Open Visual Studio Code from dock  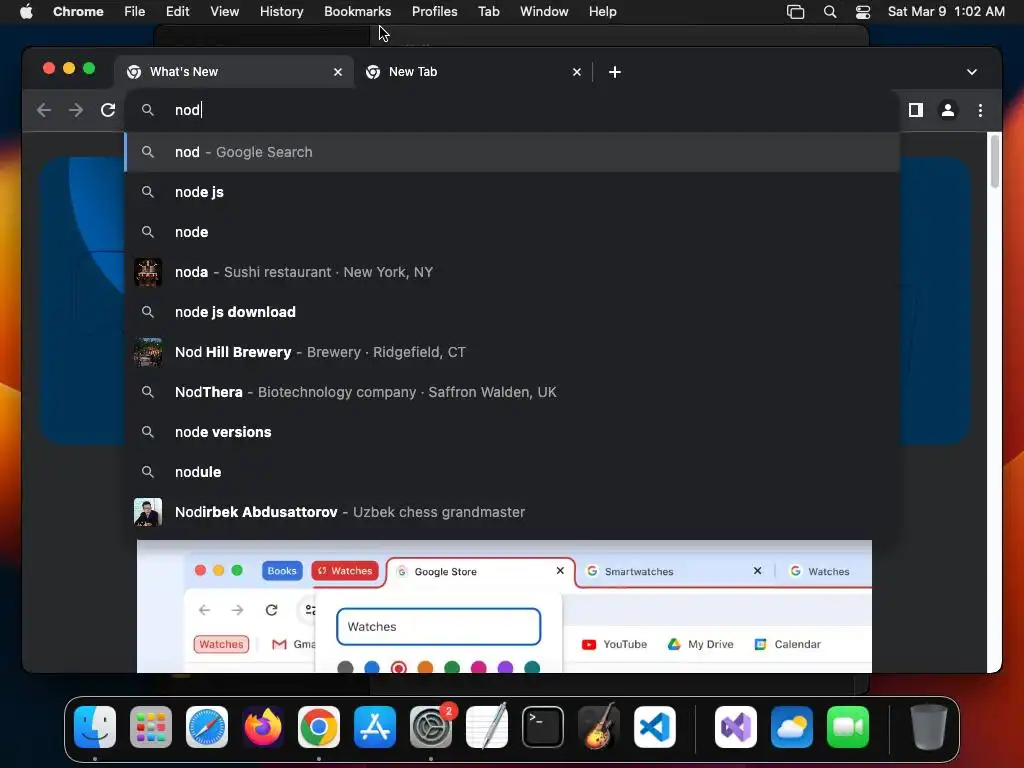pos(655,727)
